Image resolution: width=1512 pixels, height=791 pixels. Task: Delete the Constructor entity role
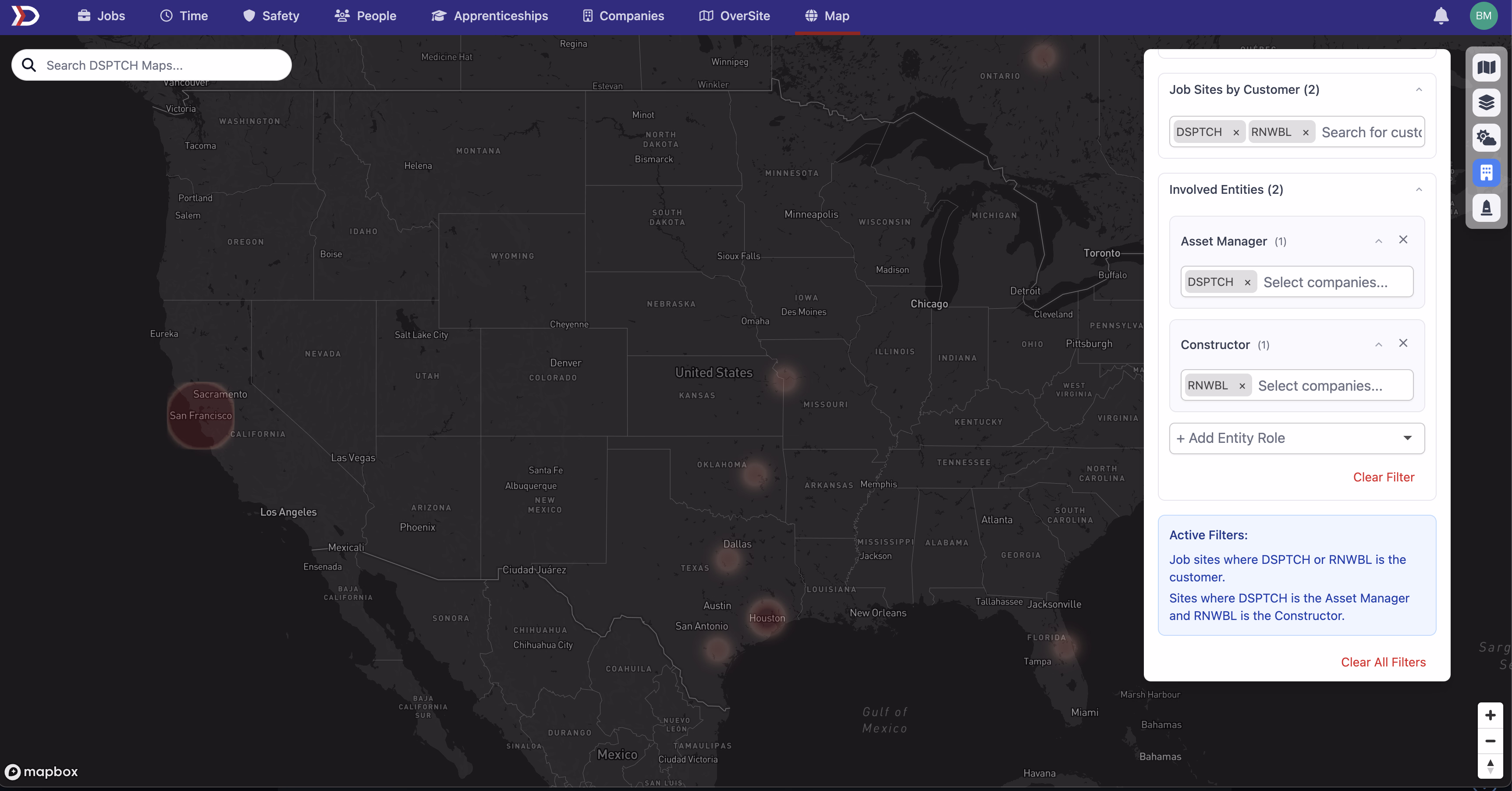tap(1403, 343)
